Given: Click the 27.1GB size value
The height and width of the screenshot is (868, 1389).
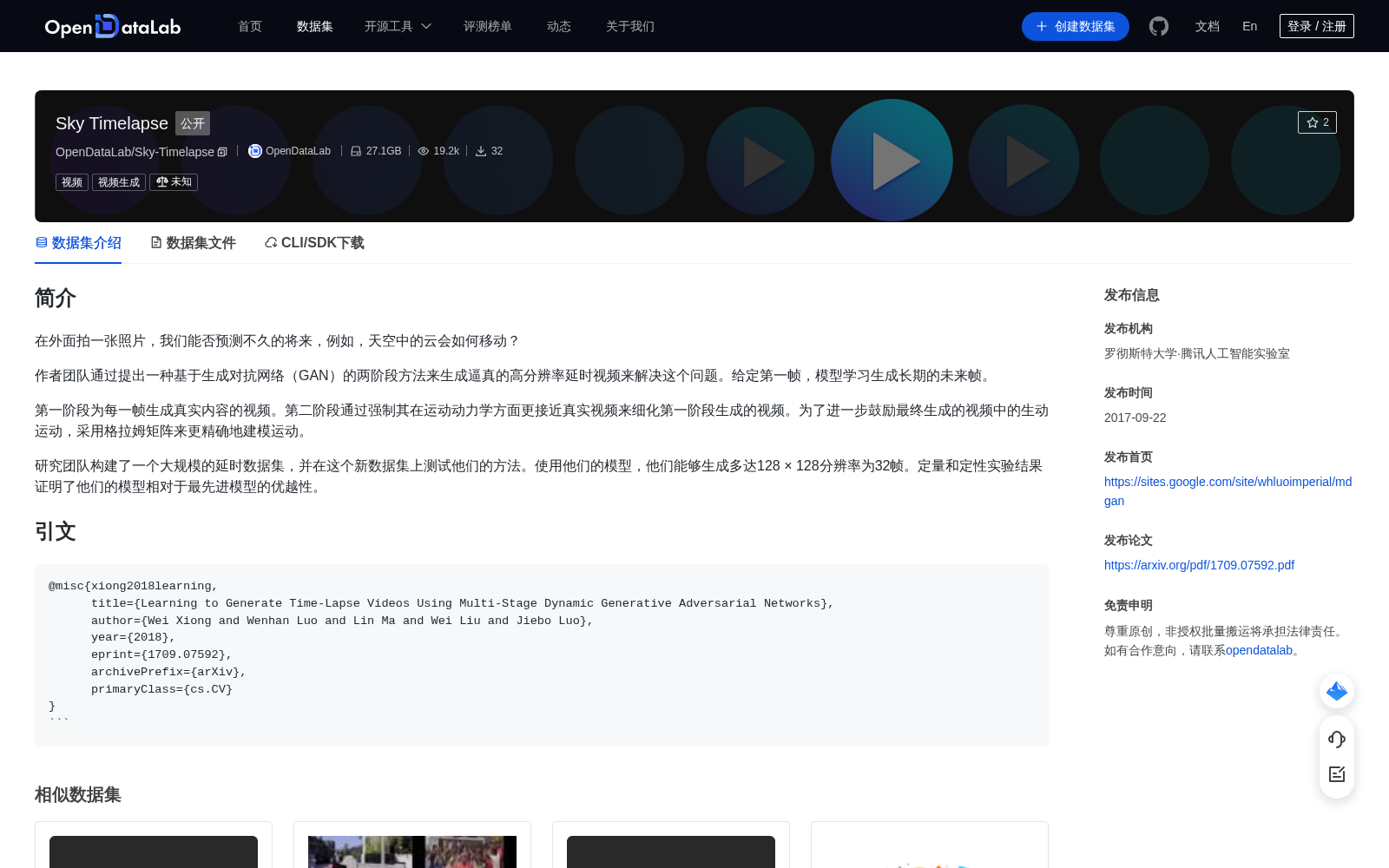Looking at the screenshot, I should click(x=384, y=151).
